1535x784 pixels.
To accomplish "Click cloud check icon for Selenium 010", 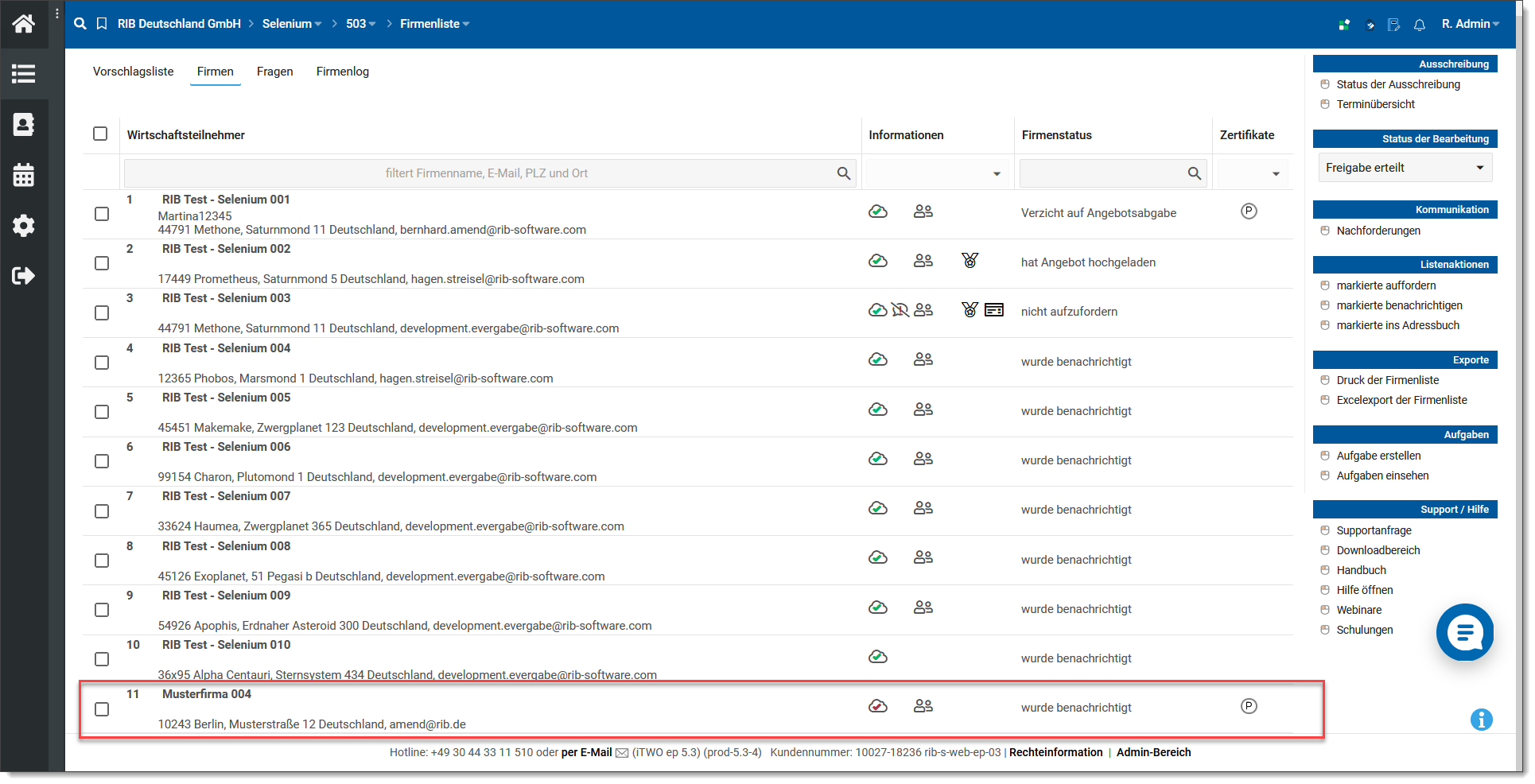I will tap(878, 657).
